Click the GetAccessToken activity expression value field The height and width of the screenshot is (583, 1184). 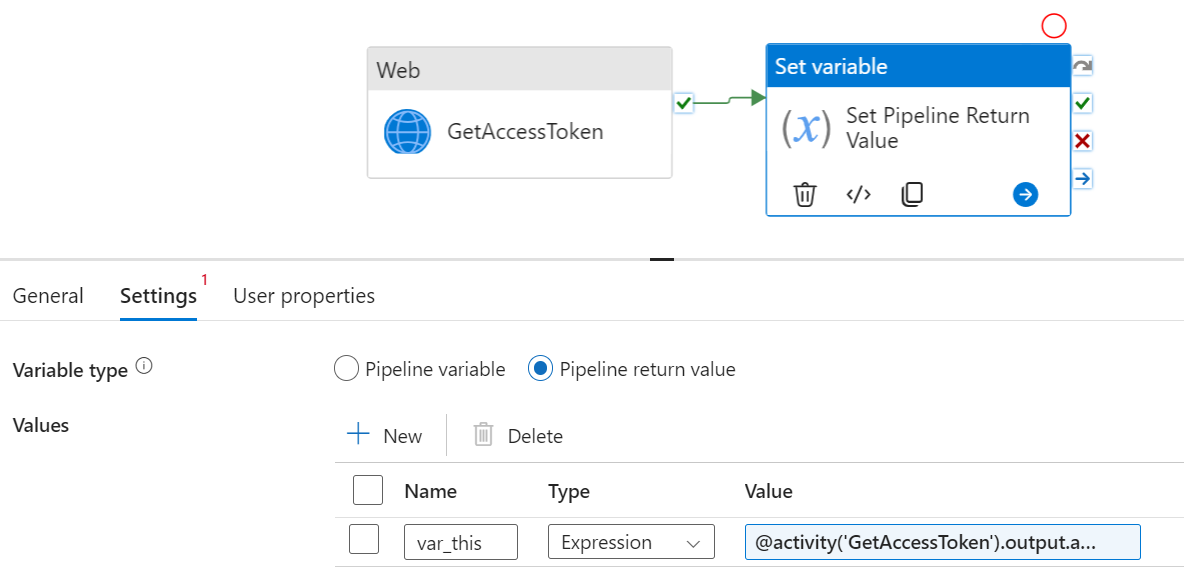click(942, 541)
